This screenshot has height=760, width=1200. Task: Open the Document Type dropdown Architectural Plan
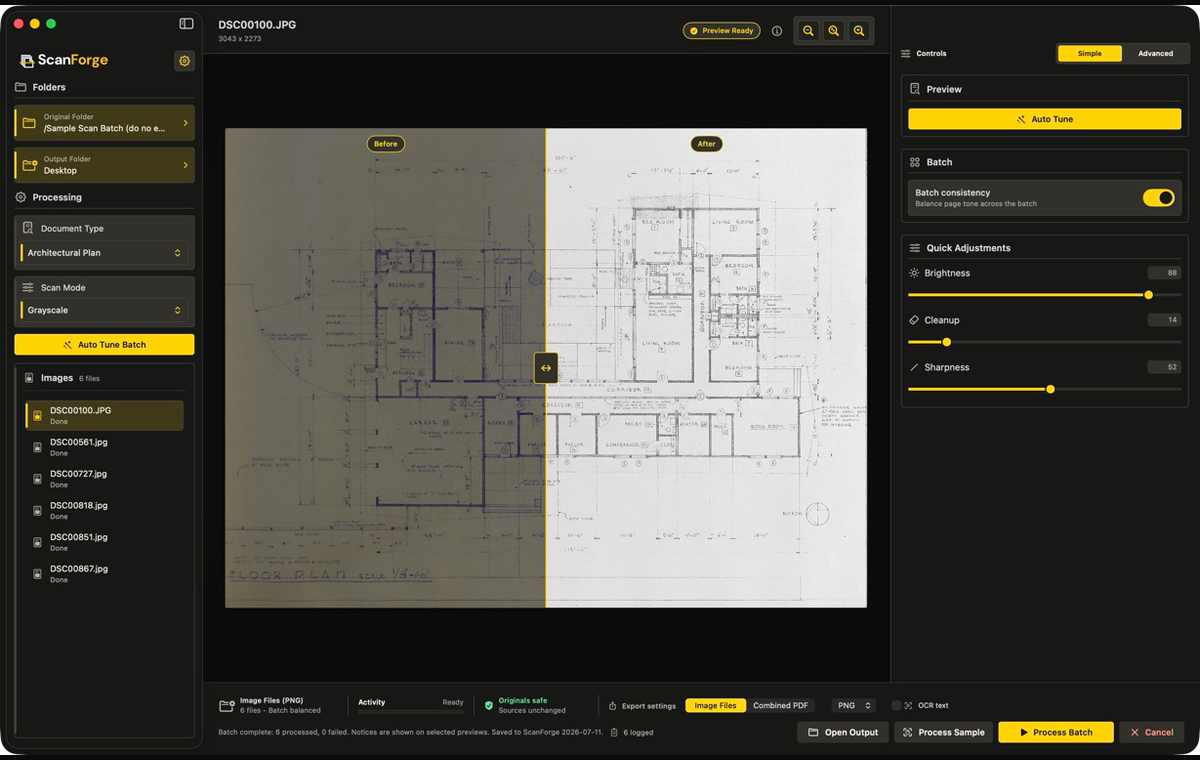[104, 253]
